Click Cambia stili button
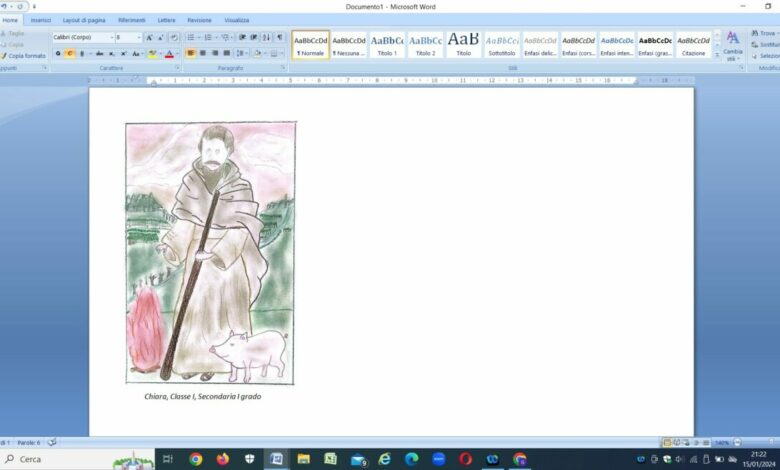This screenshot has width=780, height=470. 733,46
